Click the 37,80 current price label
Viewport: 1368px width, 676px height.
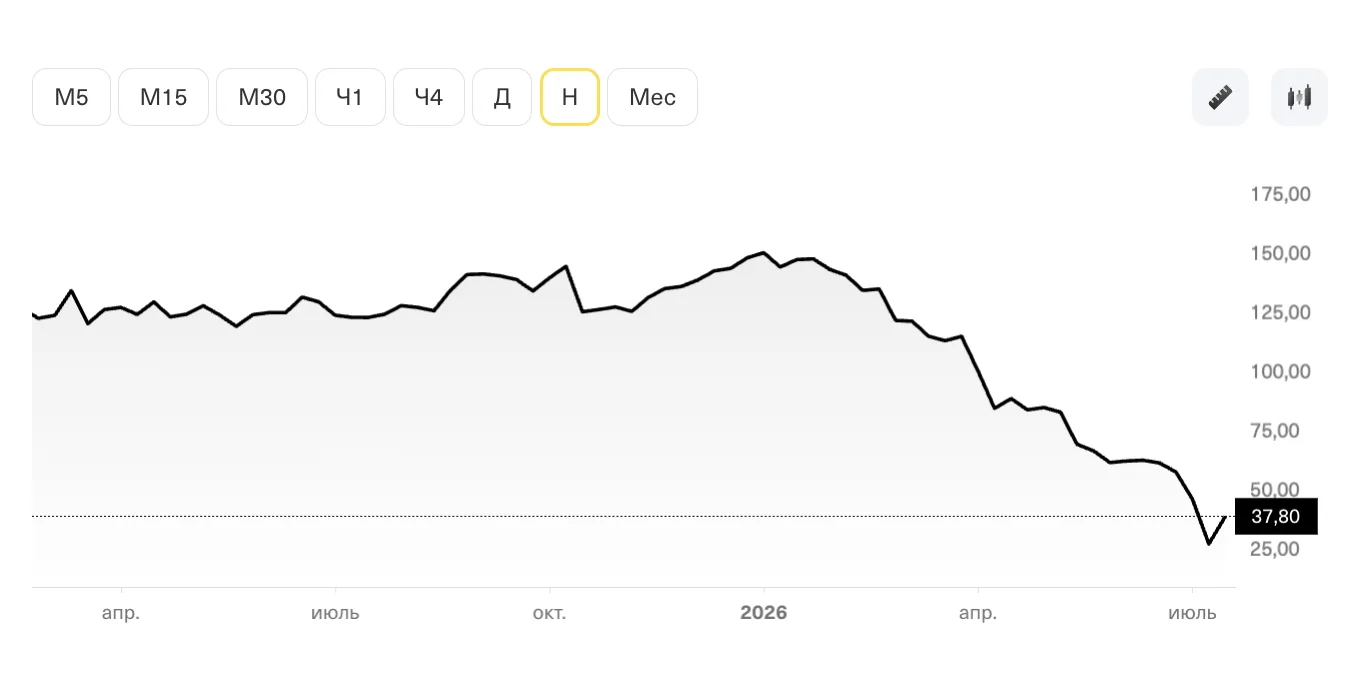(1276, 516)
